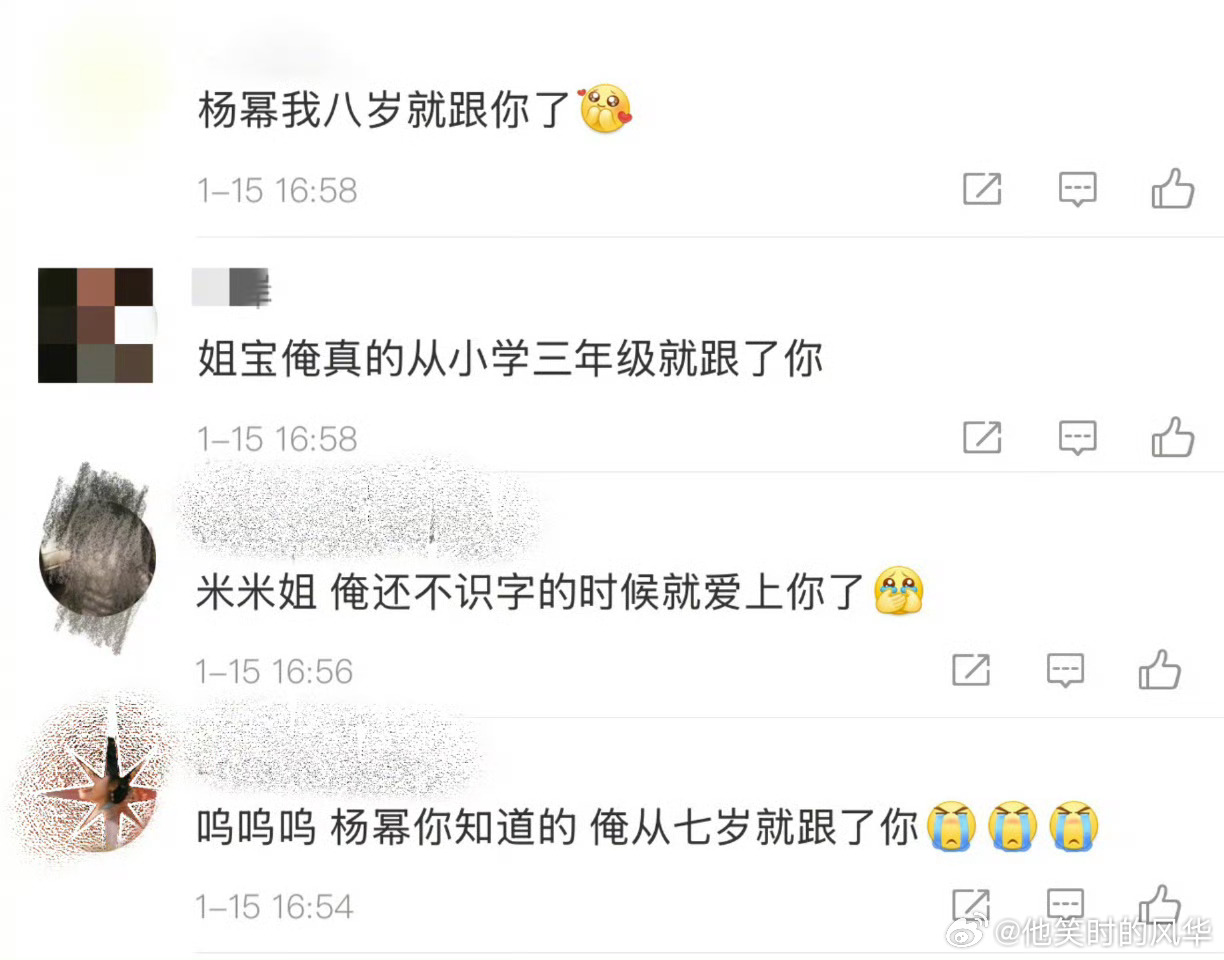Reply to the 小学三年级 comment
Viewport: 1224px width, 960px height.
1078,437
